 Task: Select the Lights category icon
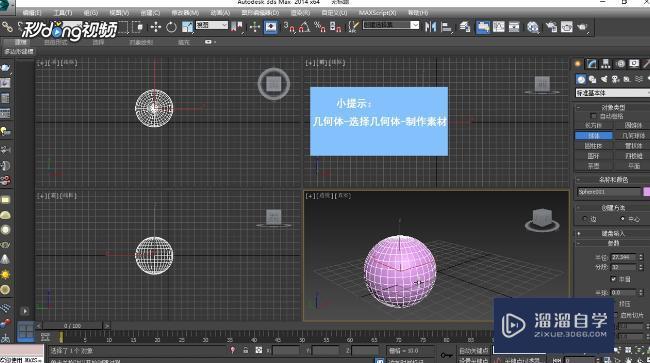[x=604, y=79]
